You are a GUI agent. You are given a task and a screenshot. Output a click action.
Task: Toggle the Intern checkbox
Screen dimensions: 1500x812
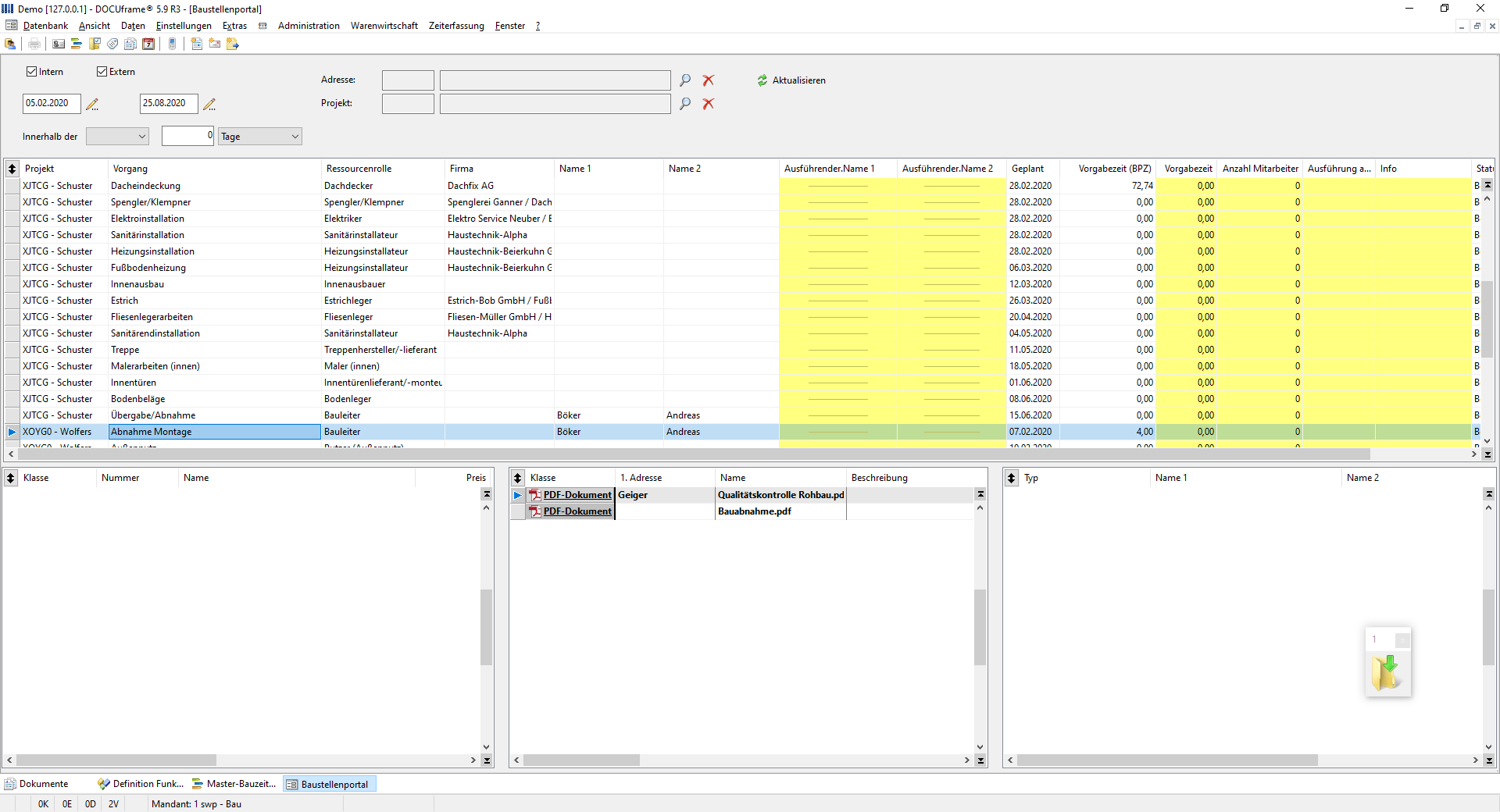(32, 72)
